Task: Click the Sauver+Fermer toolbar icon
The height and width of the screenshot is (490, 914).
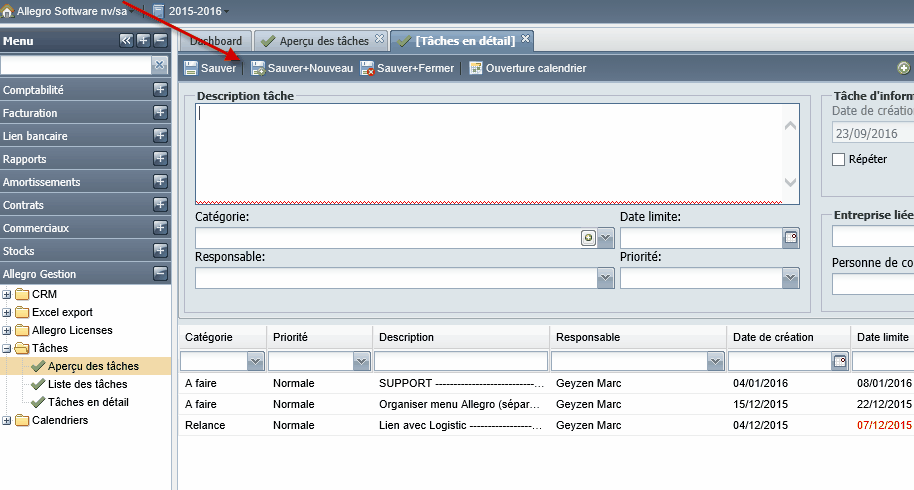Action: 367,68
